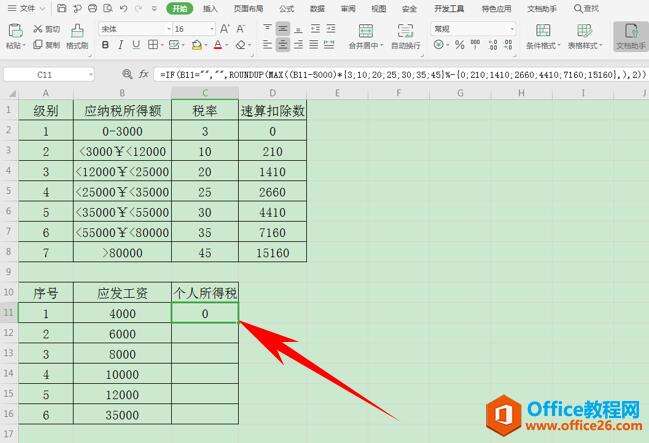Open the font size dropdown
This screenshot has height=443, width=649.
pyautogui.click(x=212, y=29)
